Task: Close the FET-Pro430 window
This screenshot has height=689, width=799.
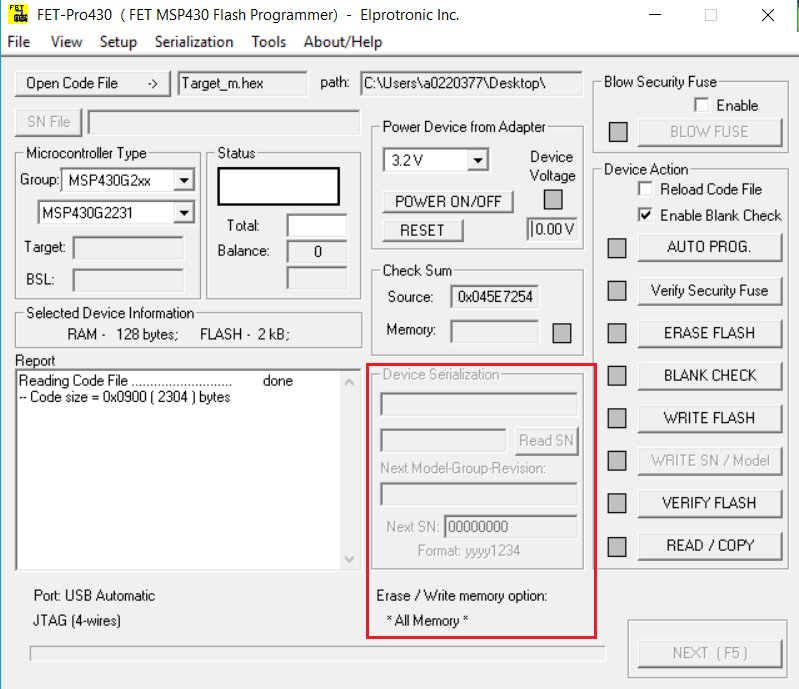Action: click(768, 15)
